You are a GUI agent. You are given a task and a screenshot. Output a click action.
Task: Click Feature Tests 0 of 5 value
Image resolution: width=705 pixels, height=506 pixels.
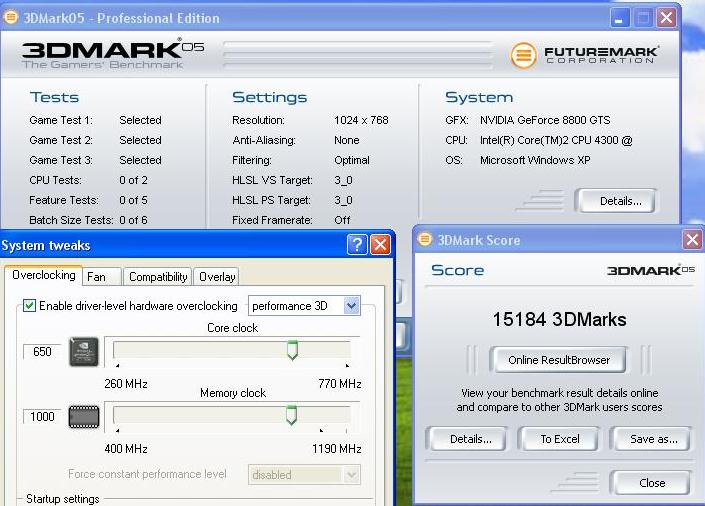click(133, 200)
